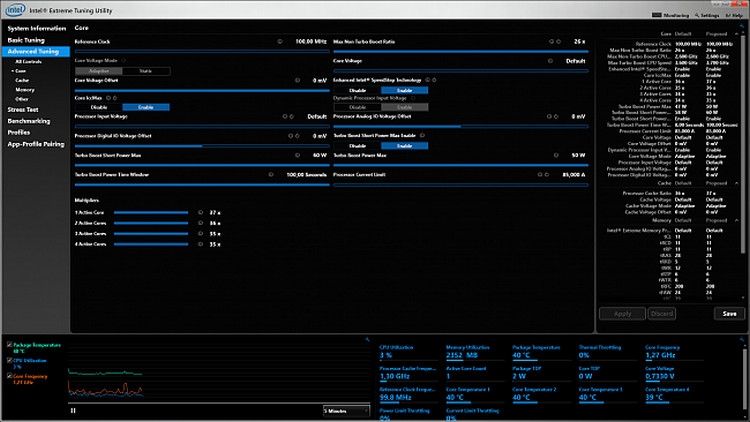Click the info icon for Max Non Turbo Boost Ratio
The image size is (750, 422).
pos(551,42)
